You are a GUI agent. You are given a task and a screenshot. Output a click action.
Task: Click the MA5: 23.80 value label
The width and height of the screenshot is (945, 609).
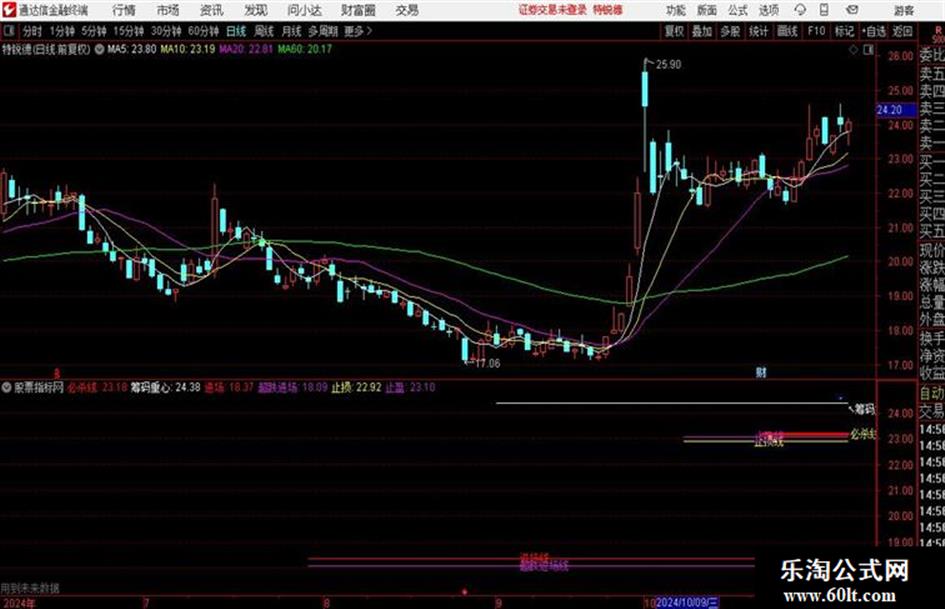131,49
